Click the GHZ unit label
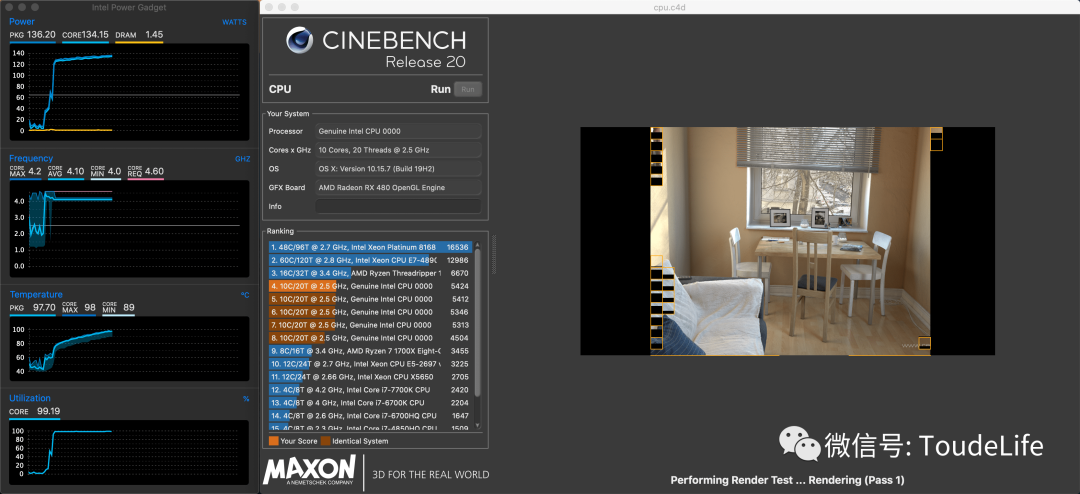The image size is (1080, 494). pos(242,158)
